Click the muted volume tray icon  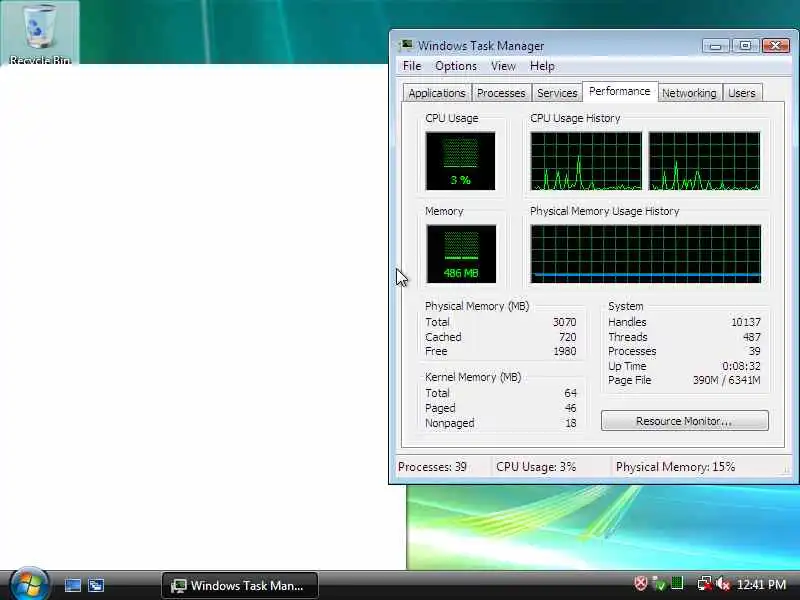coord(722,584)
